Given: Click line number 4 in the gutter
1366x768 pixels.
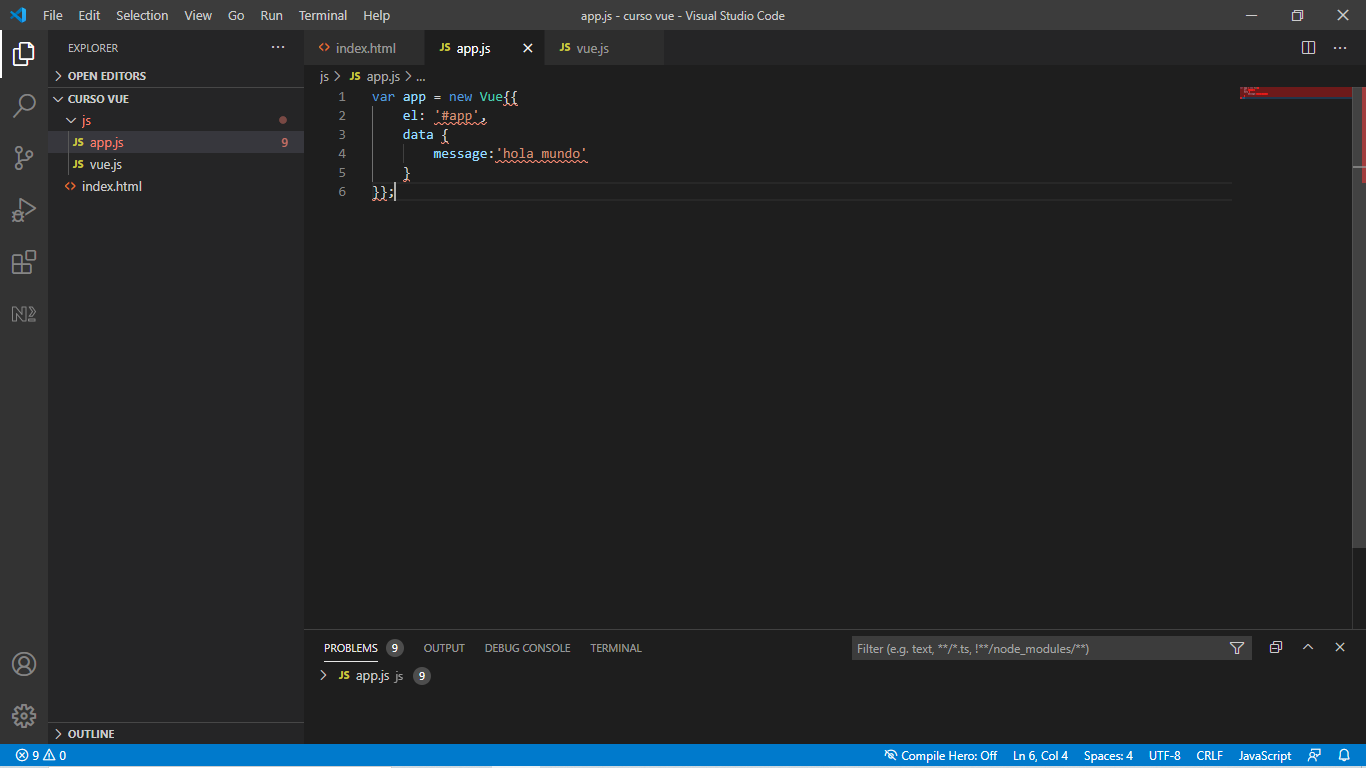Looking at the screenshot, I should pyautogui.click(x=342, y=154).
